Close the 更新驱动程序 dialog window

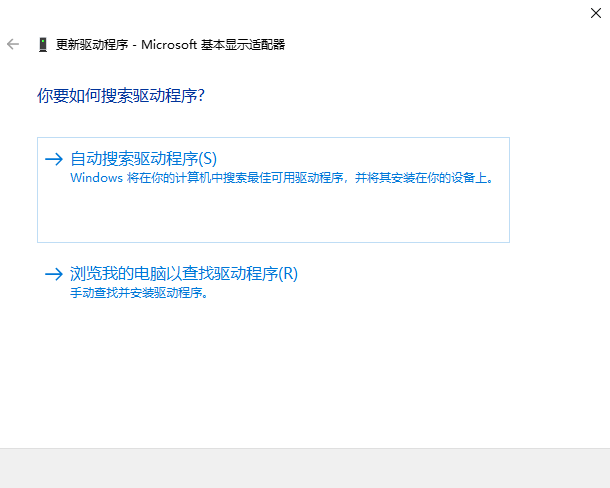(x=596, y=12)
